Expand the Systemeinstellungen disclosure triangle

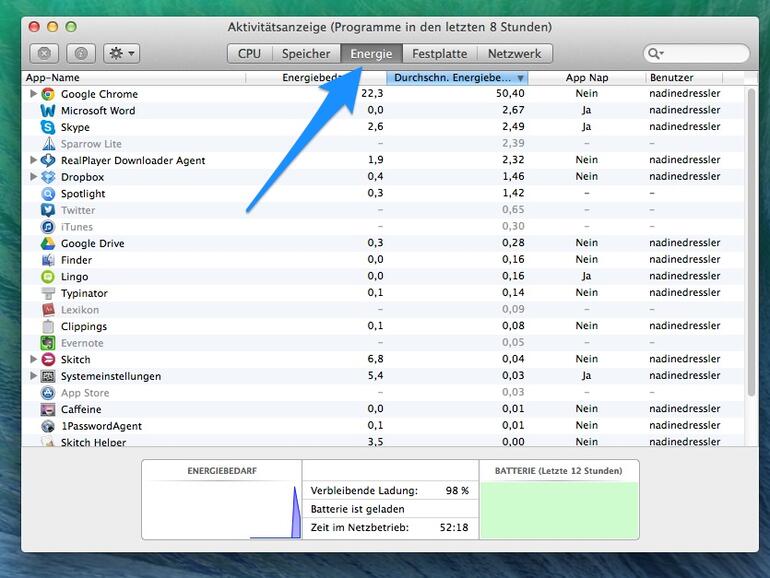coord(33,376)
